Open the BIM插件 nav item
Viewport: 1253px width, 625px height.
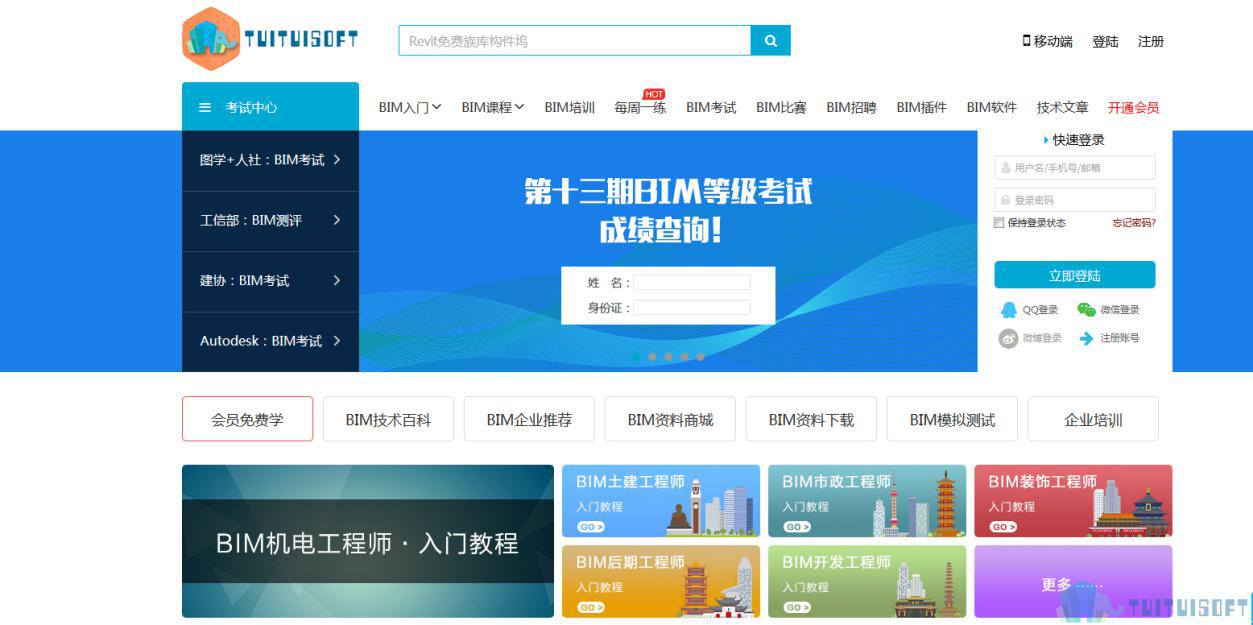pos(921,107)
